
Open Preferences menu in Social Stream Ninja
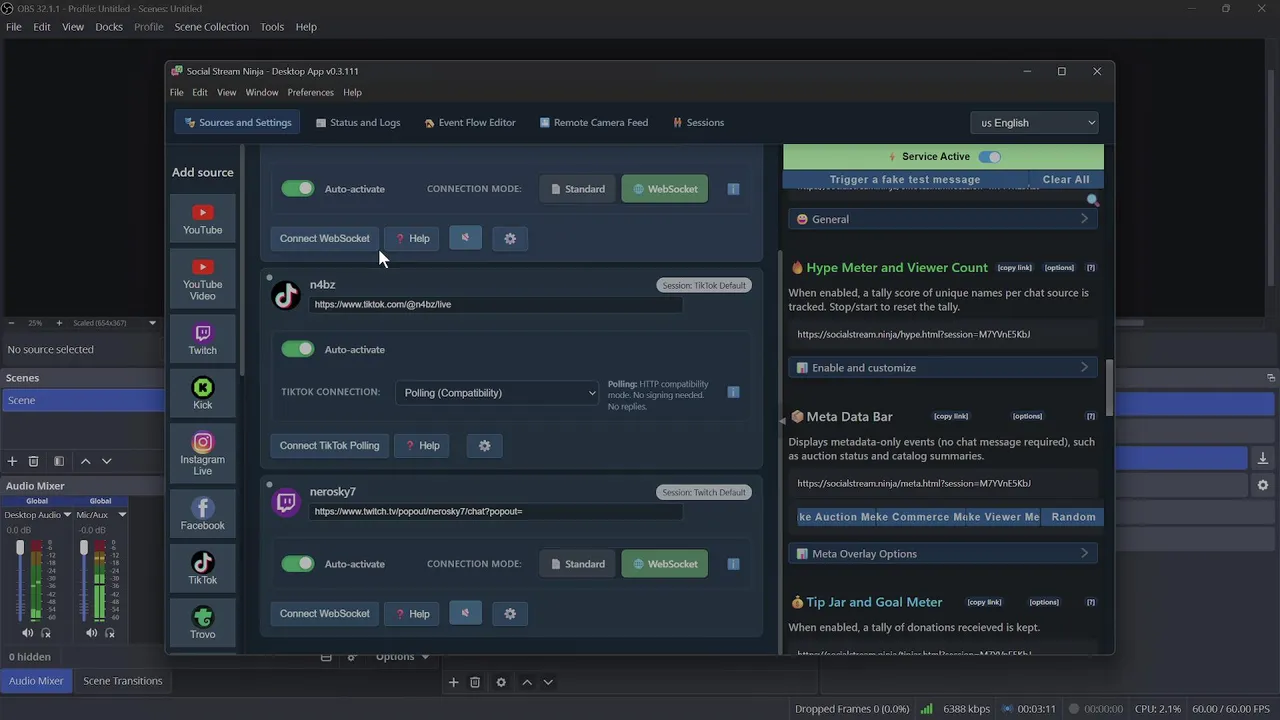tap(310, 92)
